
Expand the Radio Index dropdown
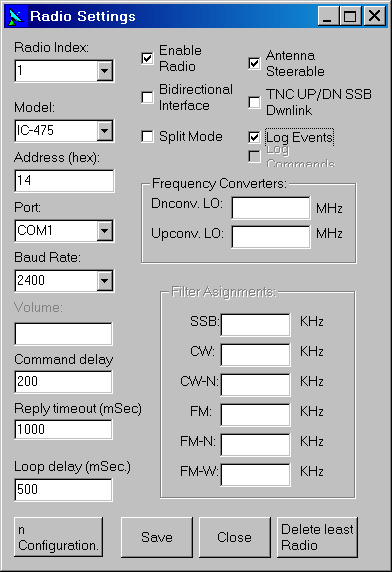point(105,70)
